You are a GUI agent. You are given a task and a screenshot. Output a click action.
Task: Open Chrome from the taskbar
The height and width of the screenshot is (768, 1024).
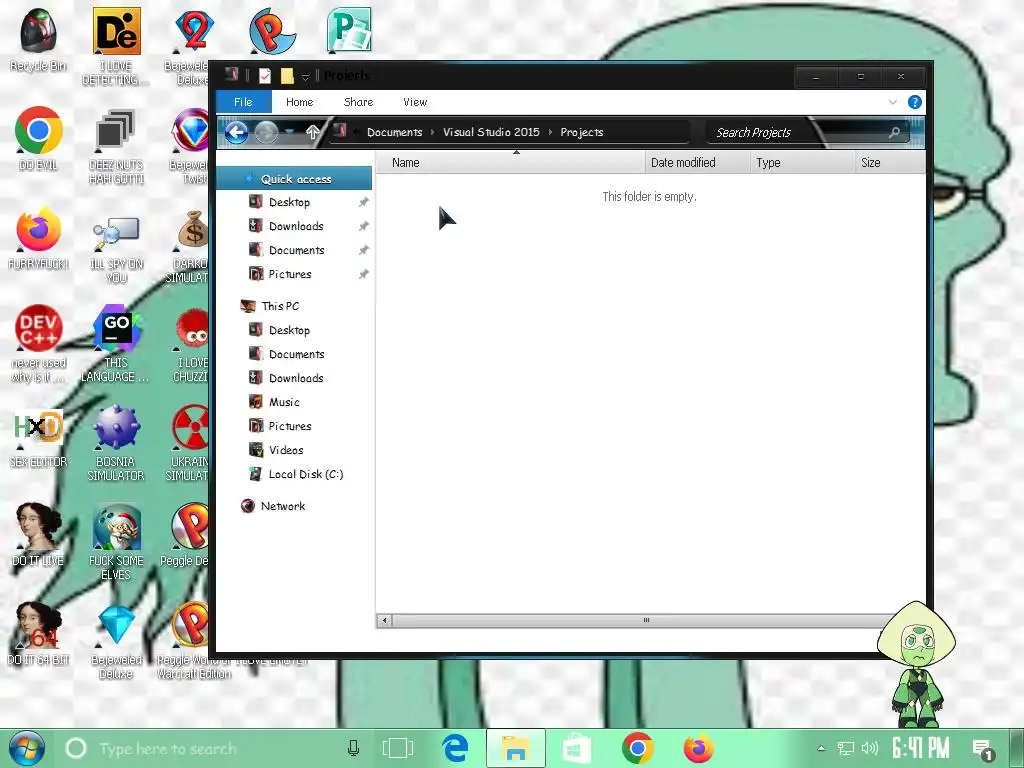(638, 748)
